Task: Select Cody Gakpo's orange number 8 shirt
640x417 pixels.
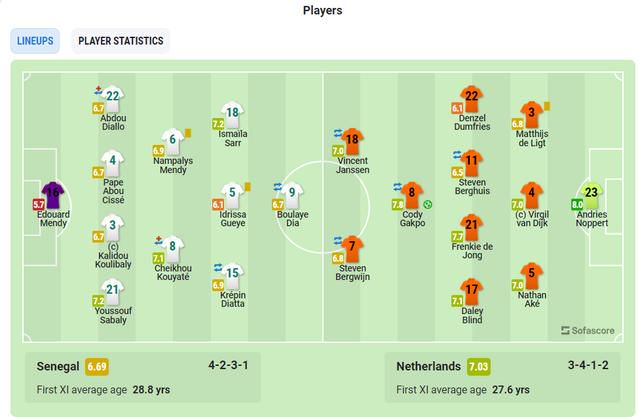Action: coord(412,195)
